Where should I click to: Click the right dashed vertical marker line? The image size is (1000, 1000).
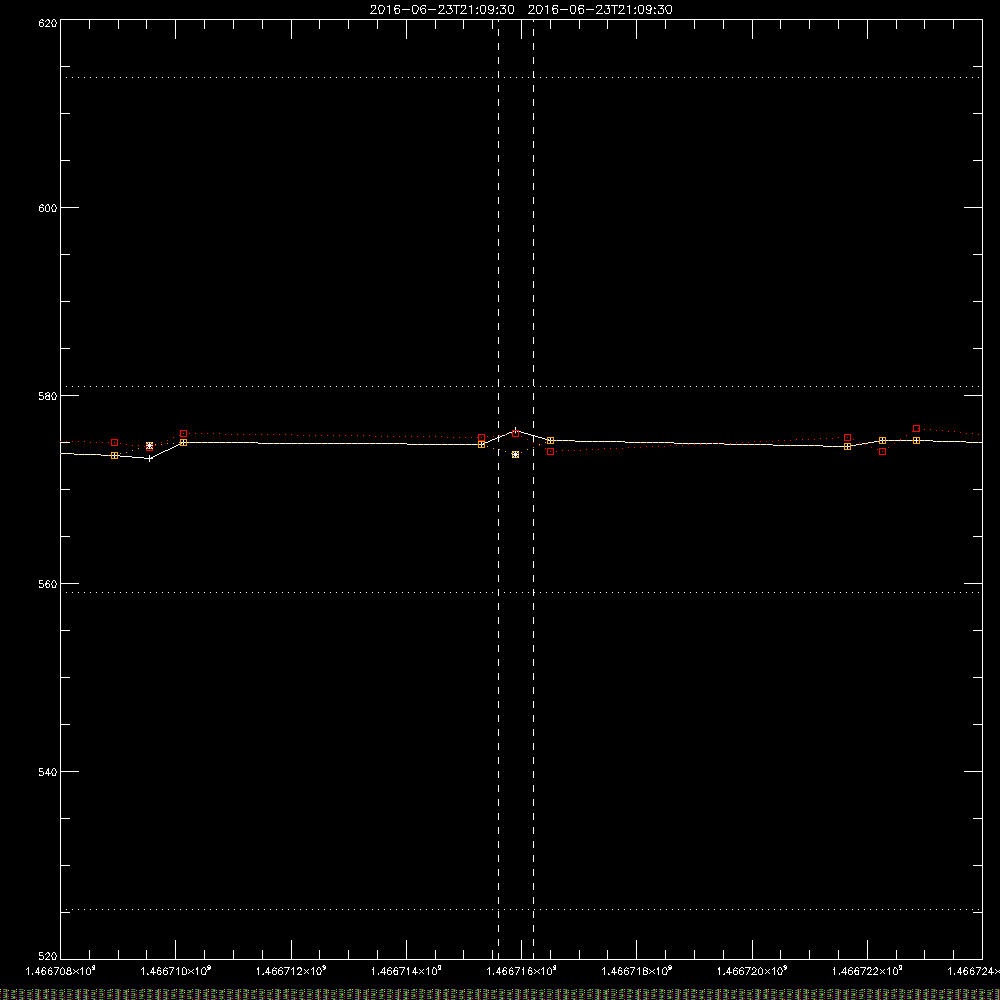pos(534,488)
